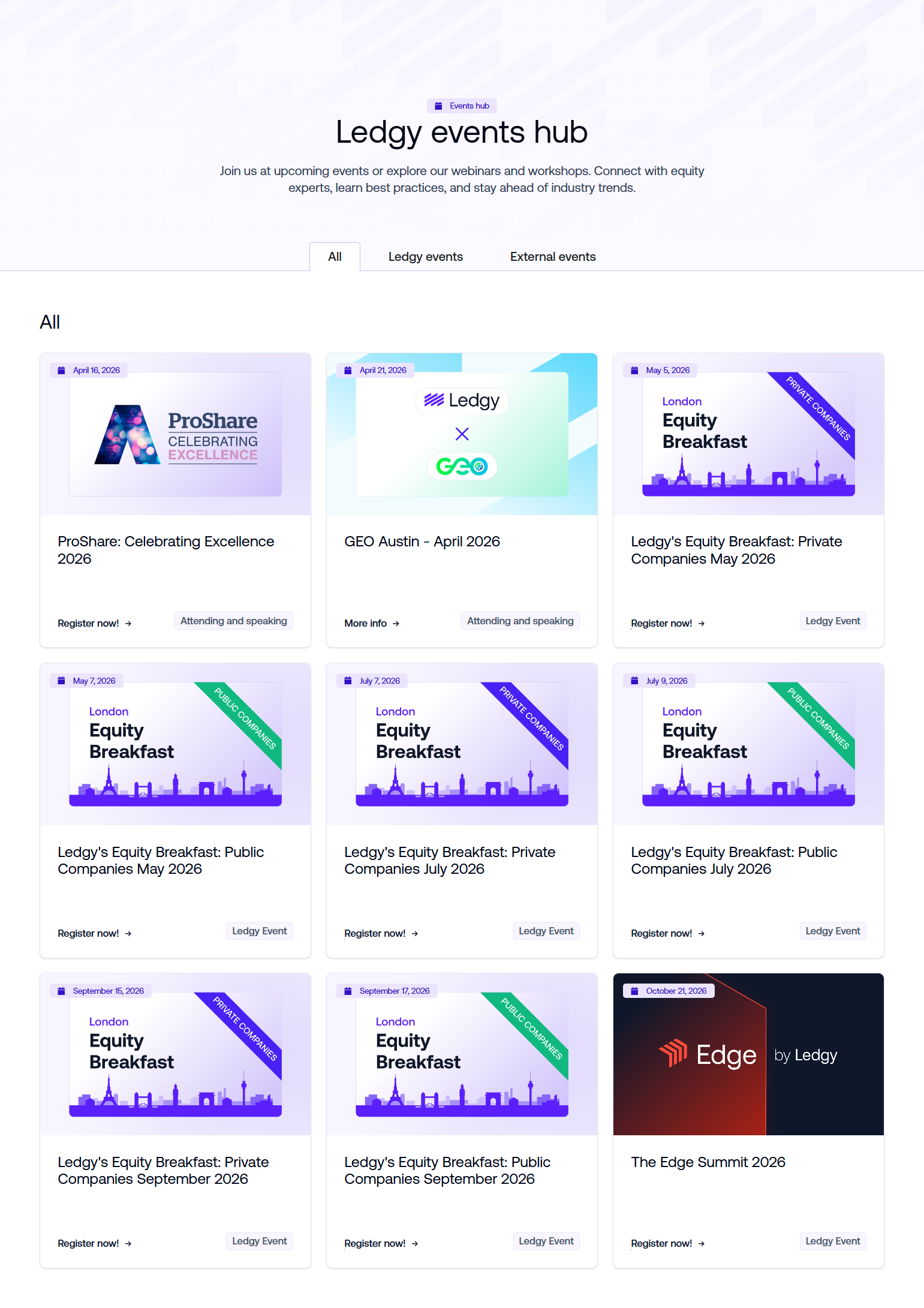Click the September 17, 2026 calendar icon

click(348, 991)
